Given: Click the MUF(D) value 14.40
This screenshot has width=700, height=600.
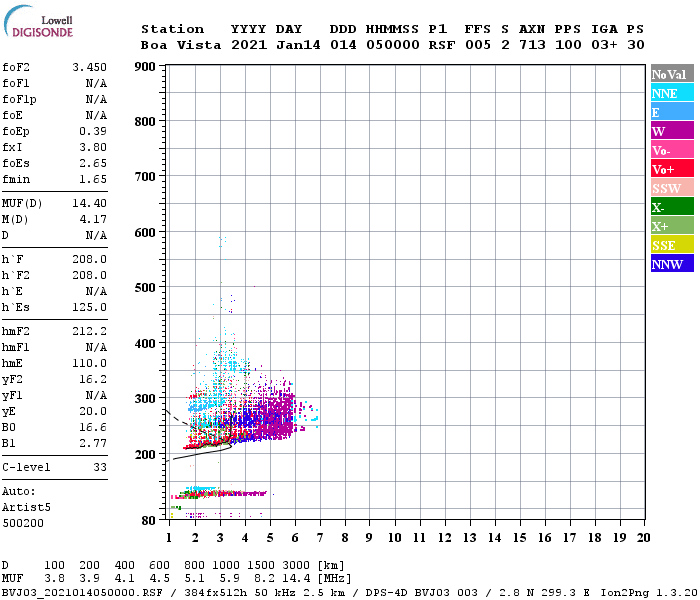Looking at the screenshot, I should 89,203.
